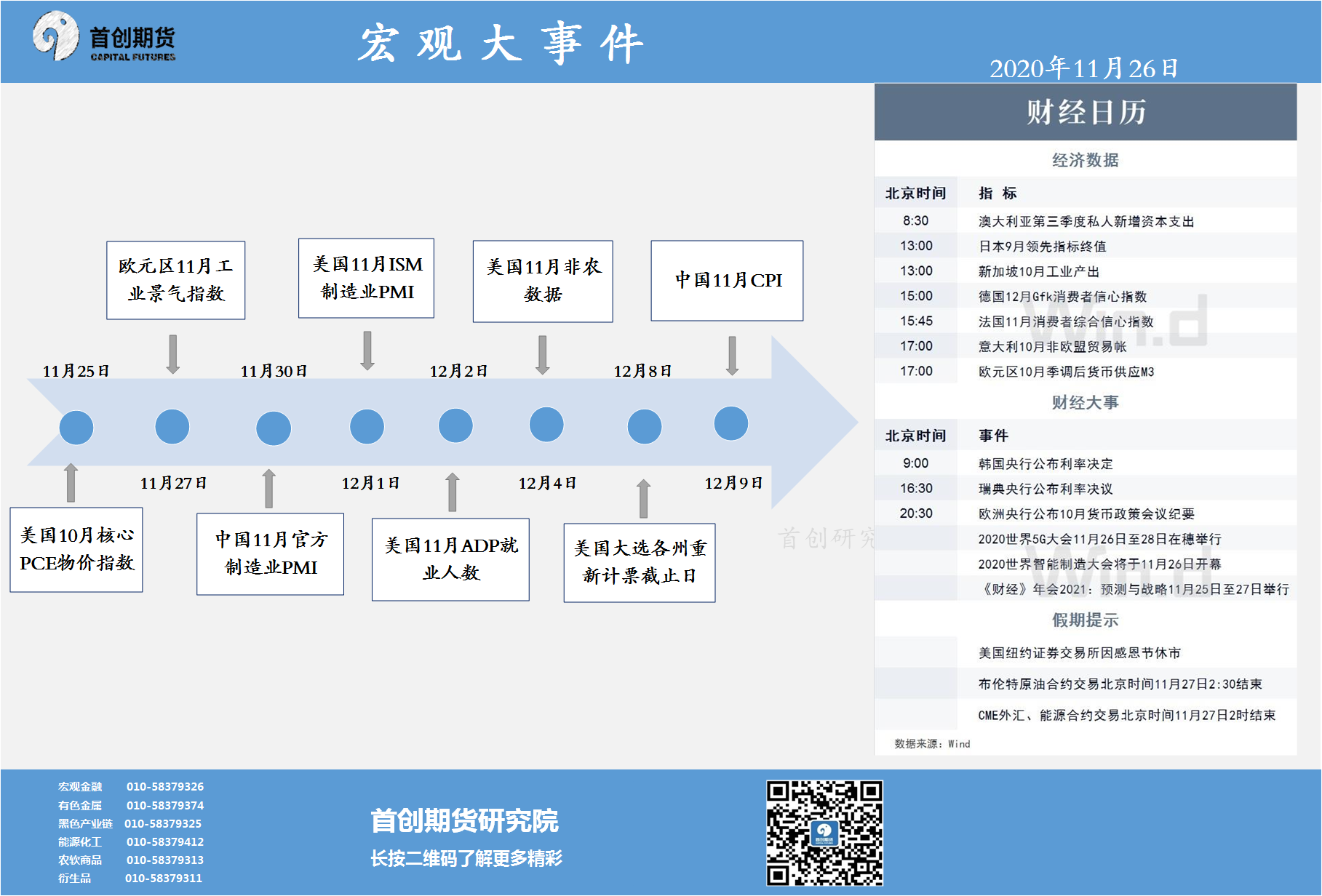Select the 瑞典央行公布利率决议 event row

pos(1086,488)
